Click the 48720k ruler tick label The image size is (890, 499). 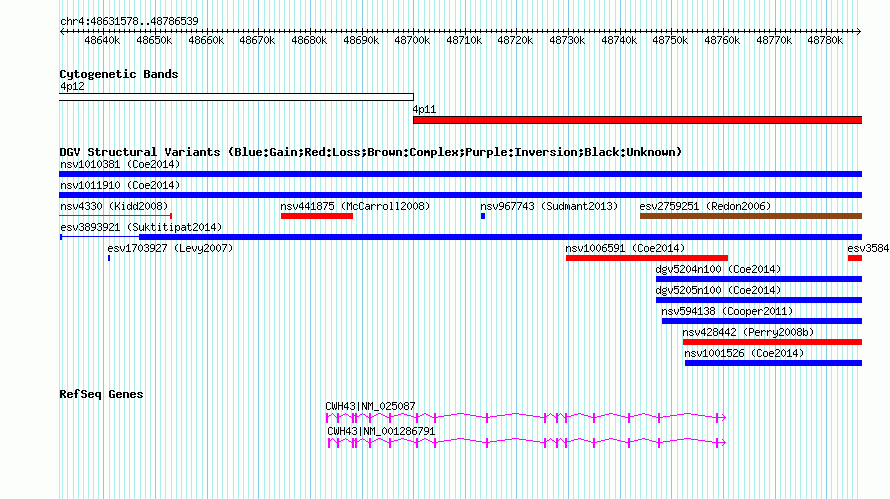pos(515,40)
